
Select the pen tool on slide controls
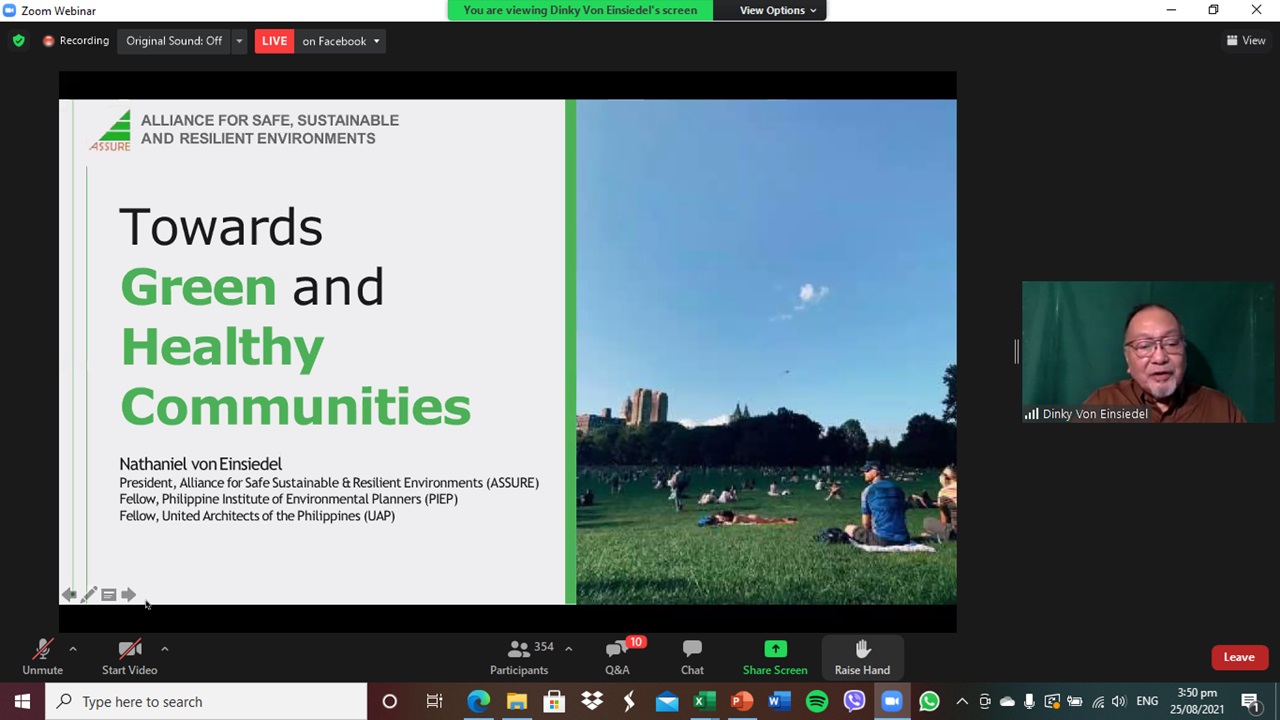coord(89,595)
